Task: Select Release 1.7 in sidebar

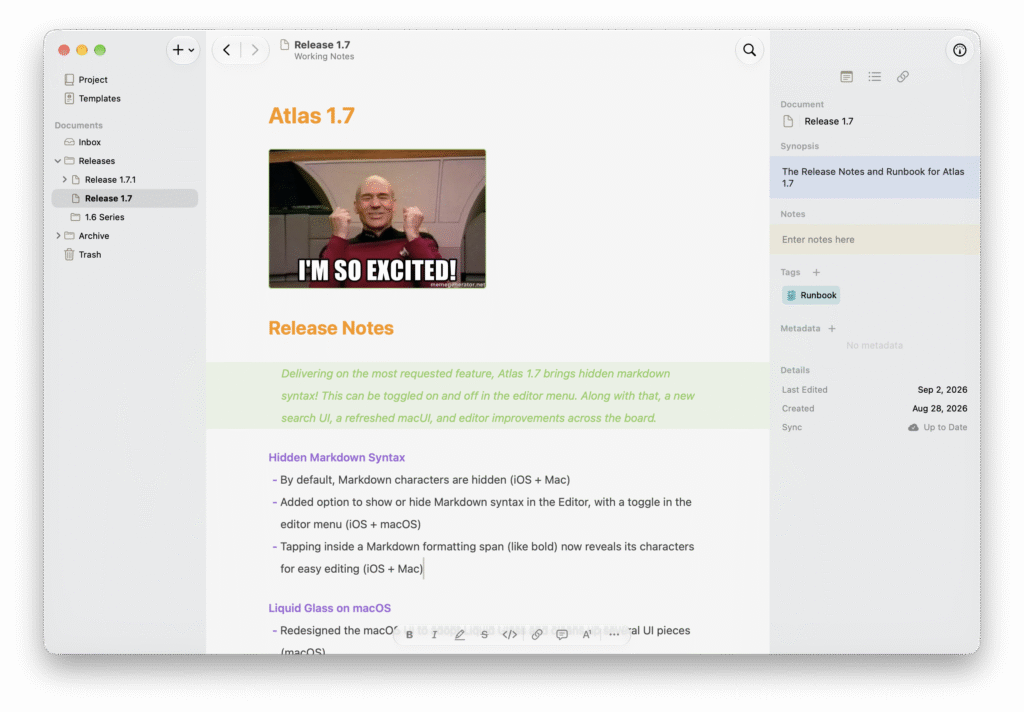Action: [x=125, y=199]
